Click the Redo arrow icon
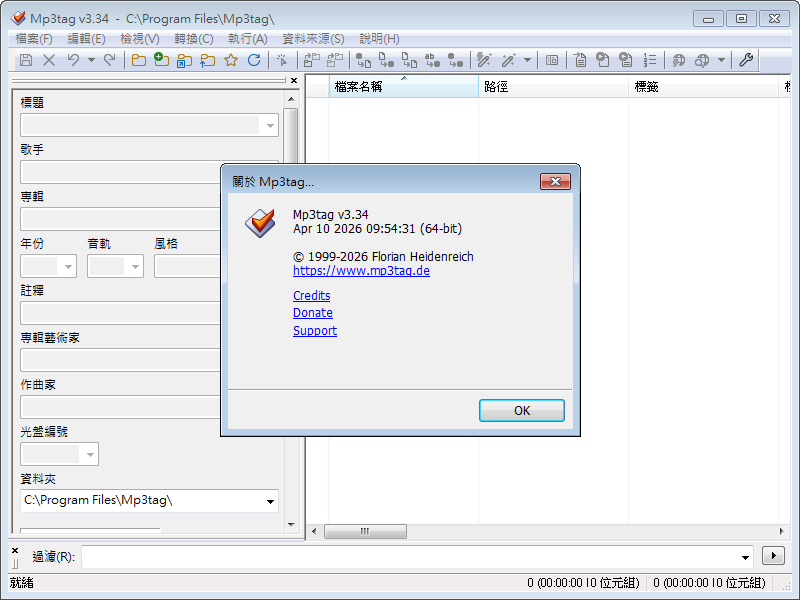 pyautogui.click(x=109, y=60)
